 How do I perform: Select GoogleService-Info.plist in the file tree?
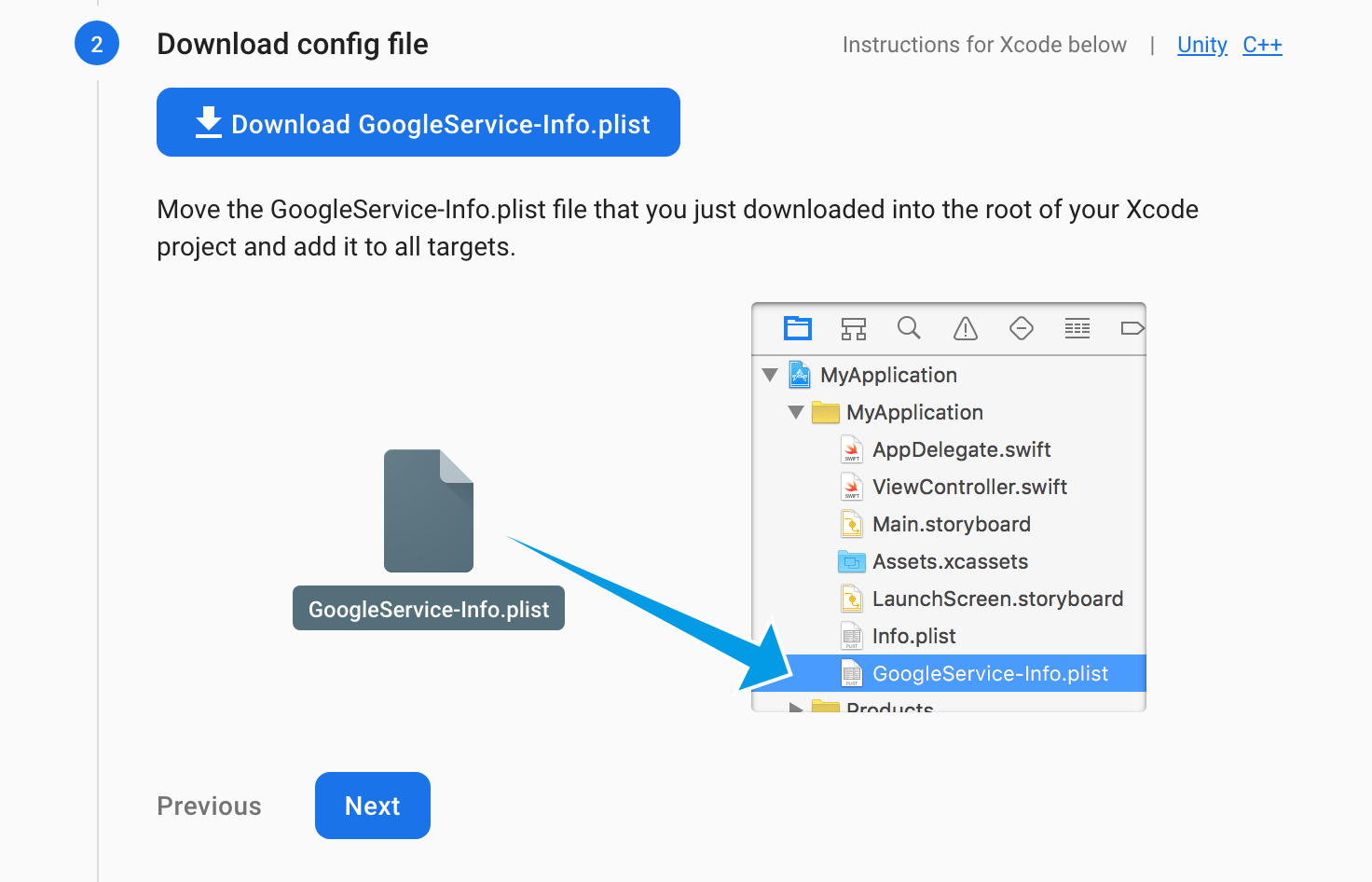(x=990, y=673)
